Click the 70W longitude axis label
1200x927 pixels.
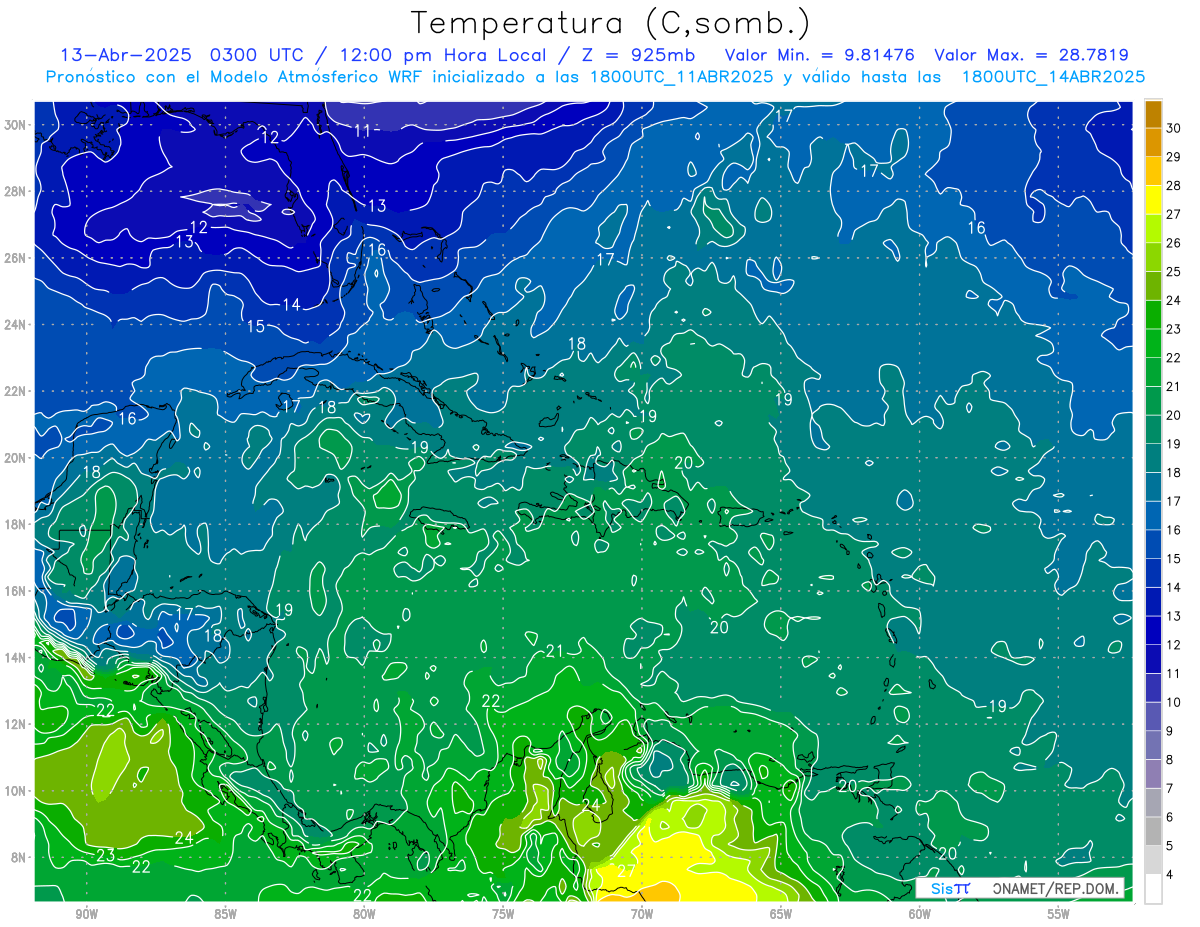(x=642, y=914)
